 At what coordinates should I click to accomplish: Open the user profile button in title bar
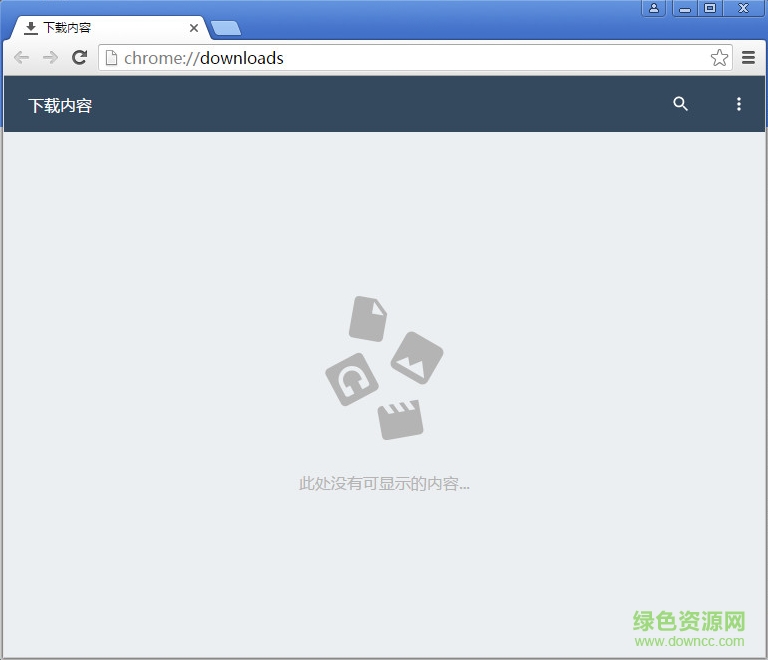point(653,8)
